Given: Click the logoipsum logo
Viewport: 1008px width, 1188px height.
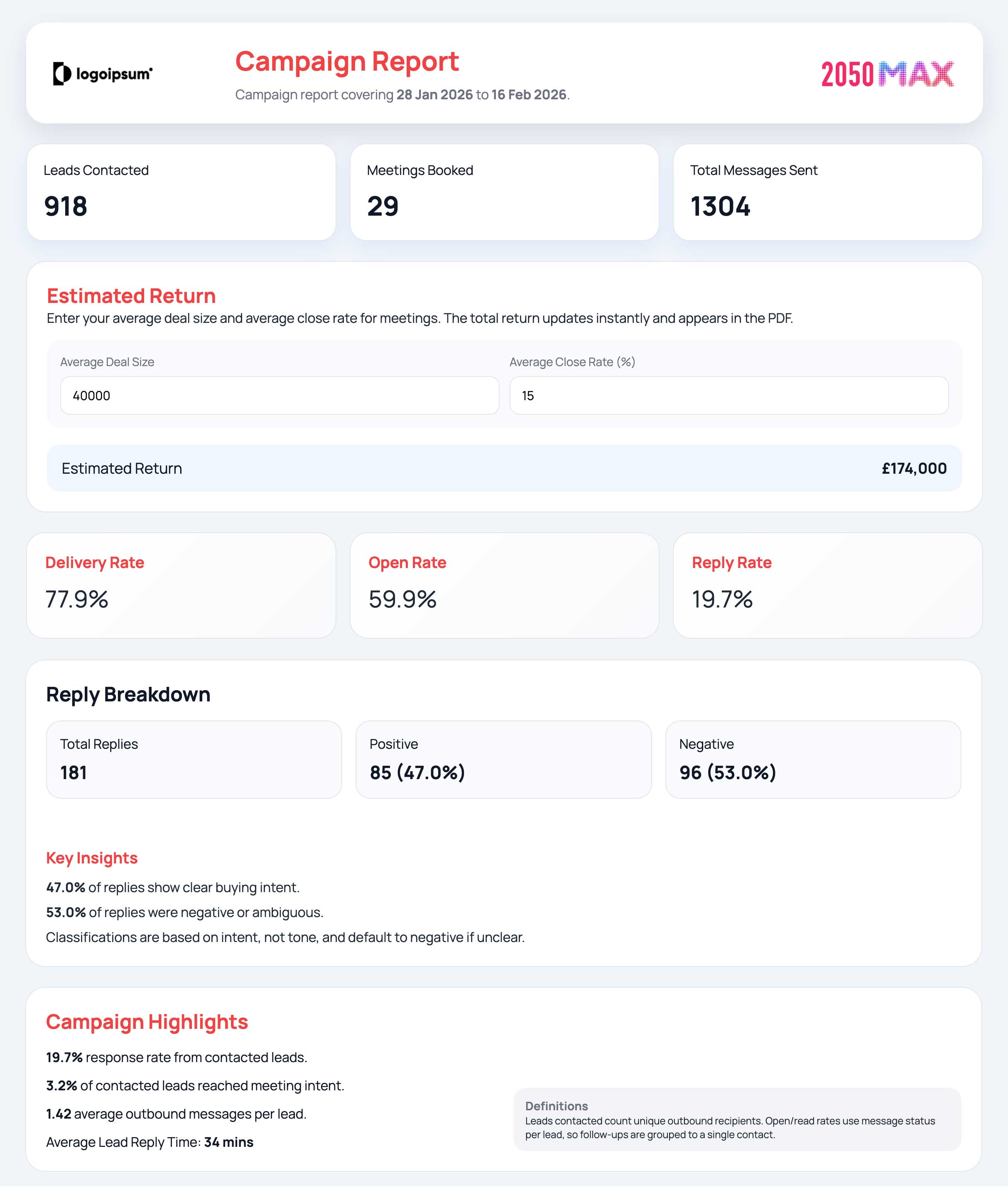Looking at the screenshot, I should point(102,74).
